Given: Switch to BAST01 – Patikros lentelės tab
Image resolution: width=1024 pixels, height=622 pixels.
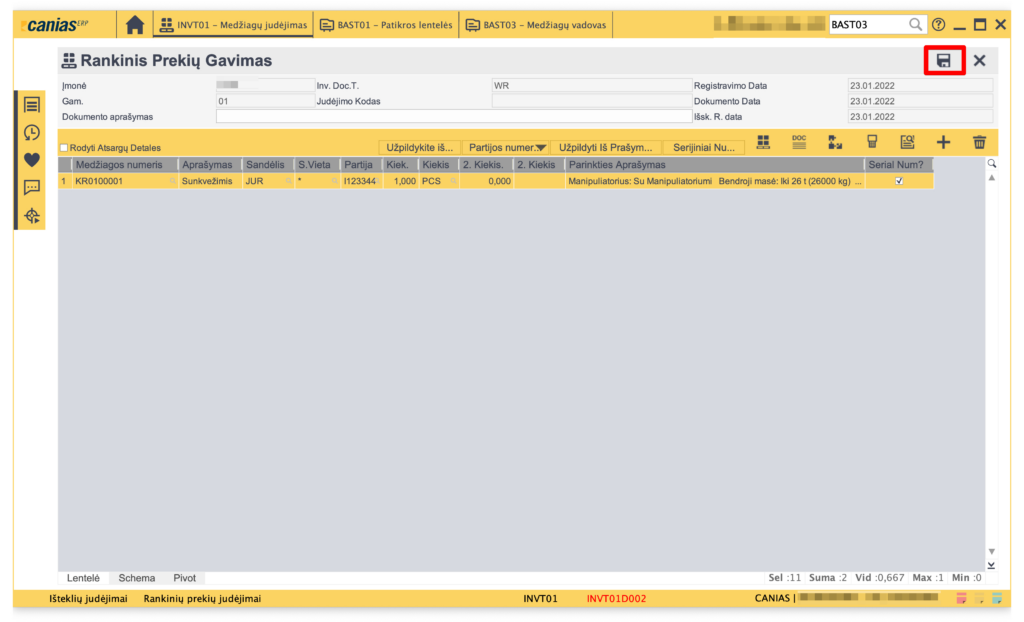Looking at the screenshot, I should [x=386, y=25].
